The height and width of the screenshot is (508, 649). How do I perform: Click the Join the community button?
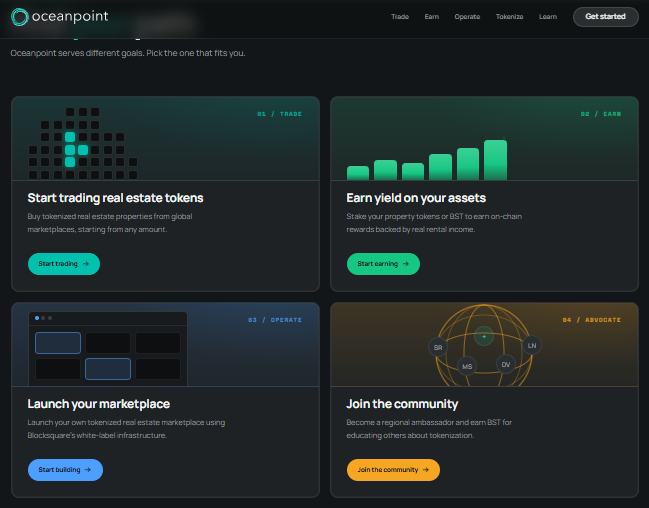pyautogui.click(x=393, y=470)
